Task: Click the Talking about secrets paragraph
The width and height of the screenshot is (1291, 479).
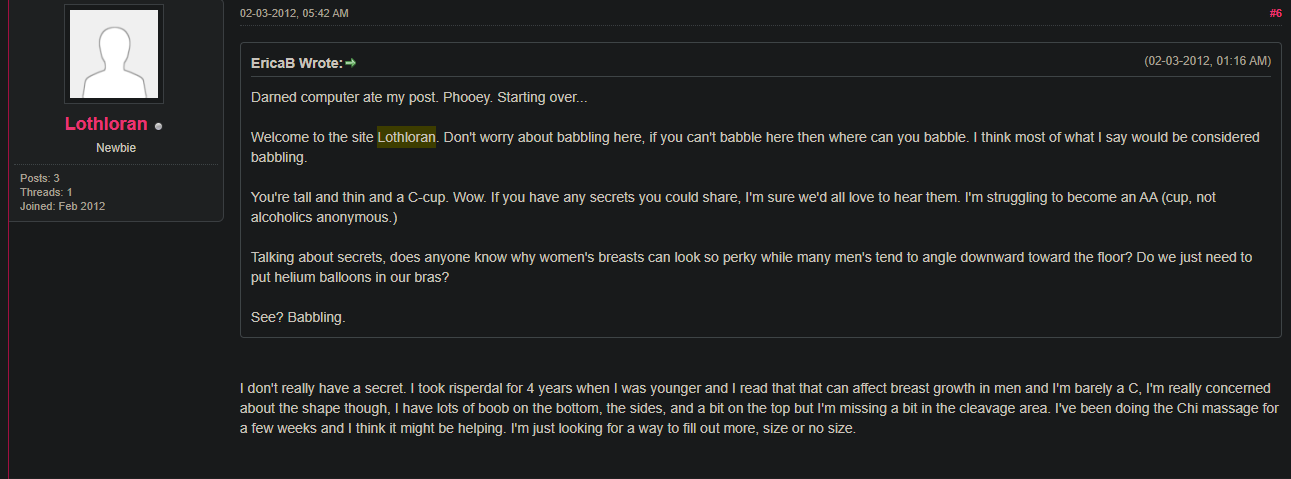Action: [751, 267]
